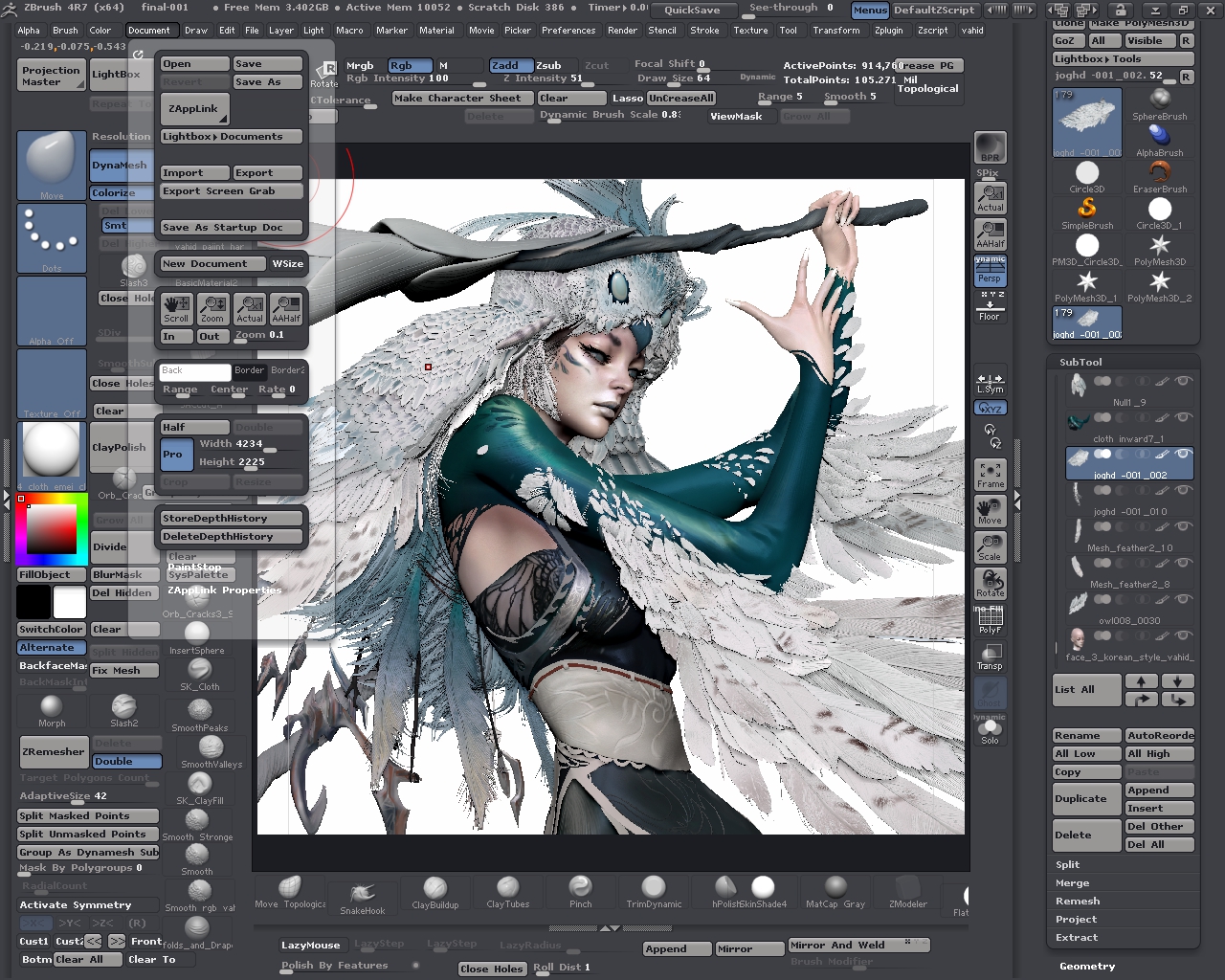
Task: Select the InsertSphere brush
Action: tap(197, 637)
